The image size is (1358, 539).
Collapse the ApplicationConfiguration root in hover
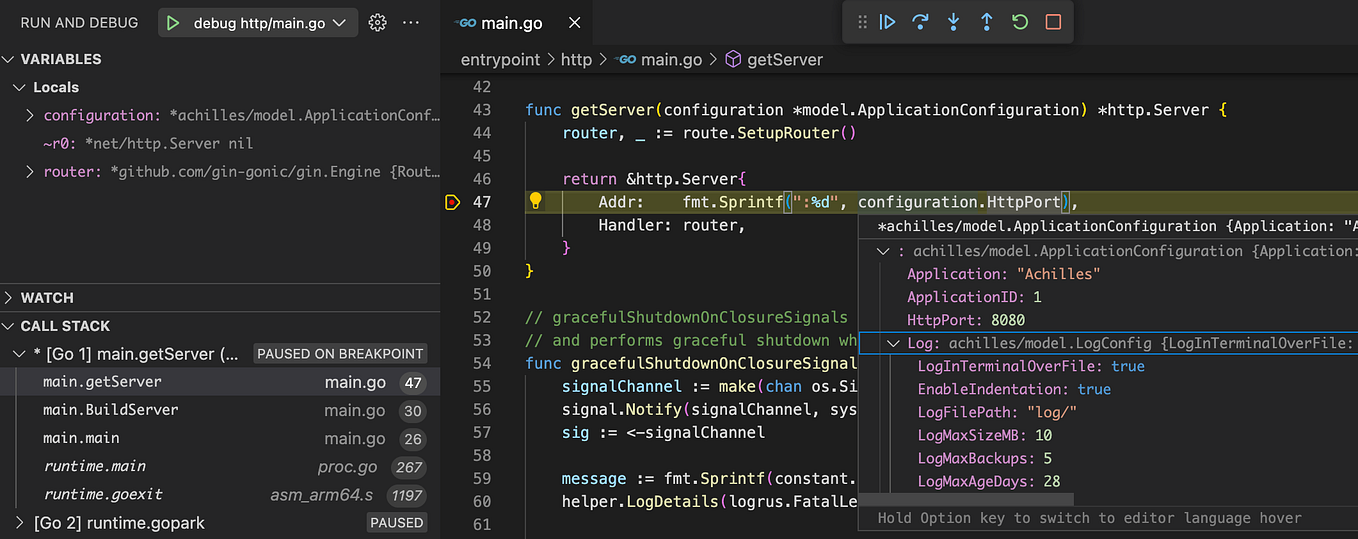pos(883,251)
